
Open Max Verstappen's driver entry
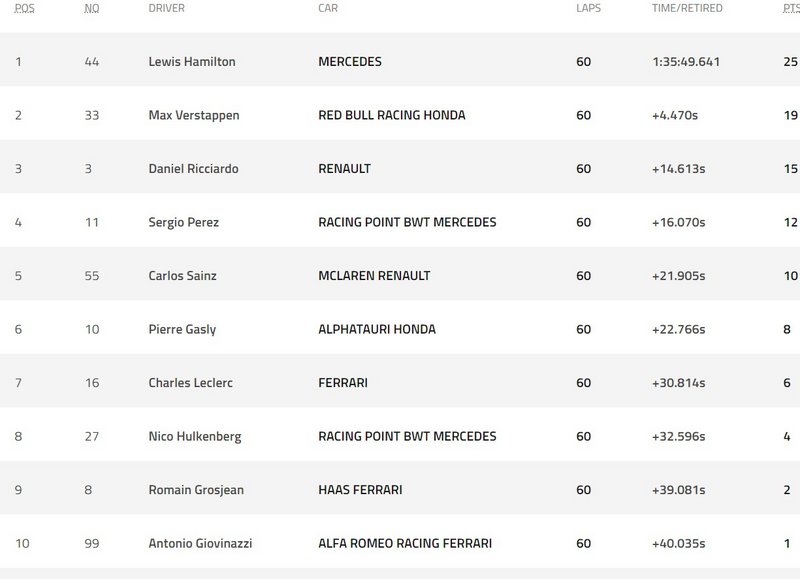coord(193,115)
